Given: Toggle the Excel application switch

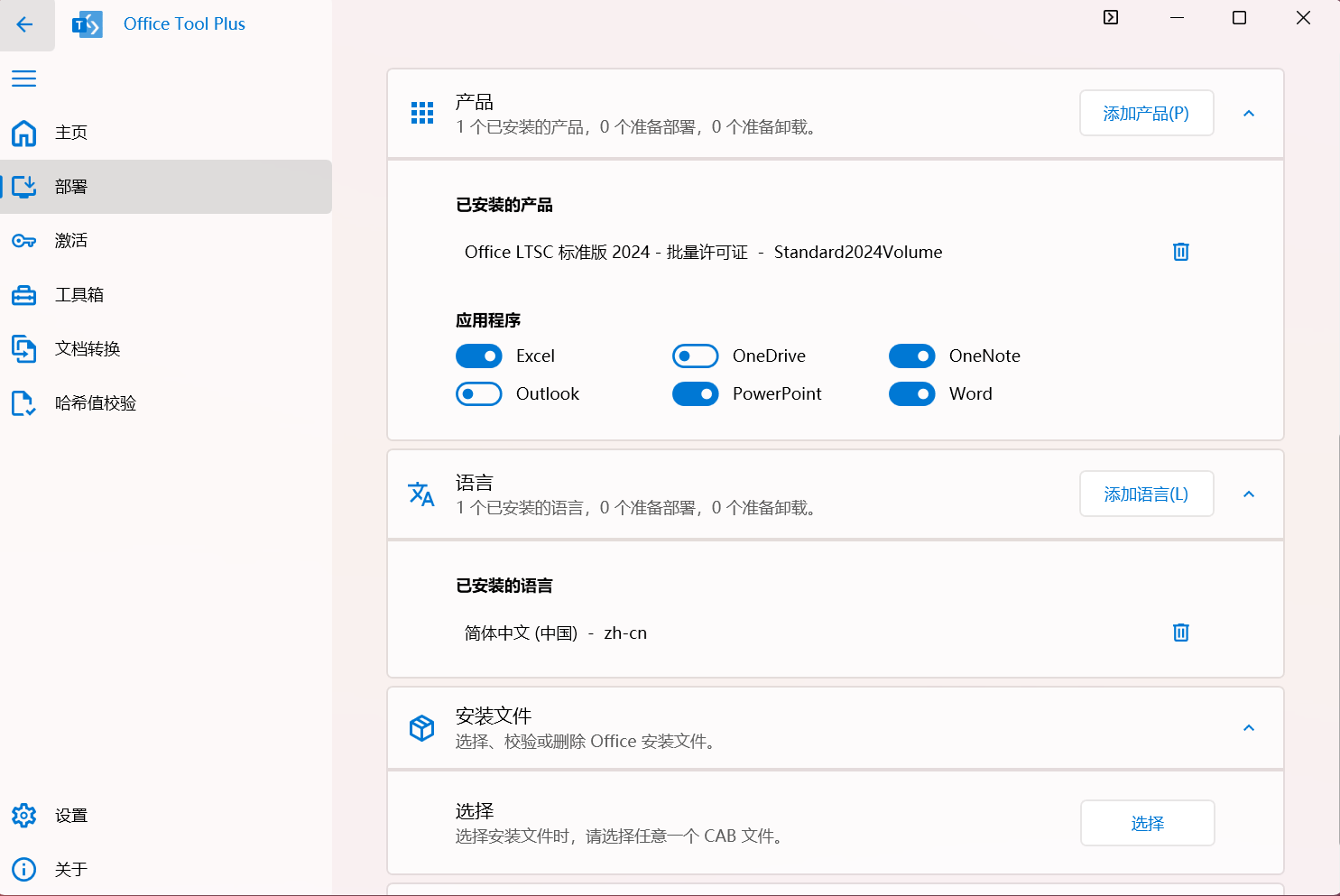Looking at the screenshot, I should pos(479,356).
